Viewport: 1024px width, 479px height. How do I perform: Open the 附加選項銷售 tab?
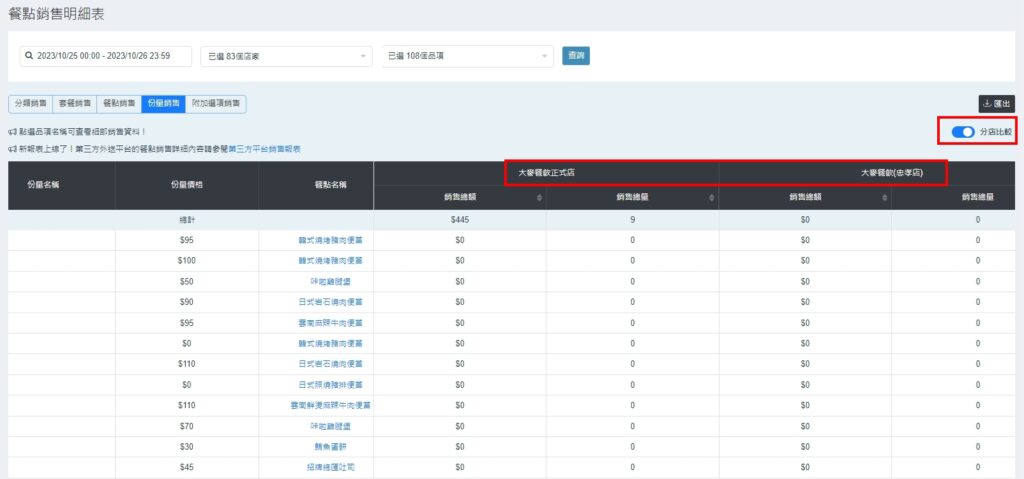[215, 103]
